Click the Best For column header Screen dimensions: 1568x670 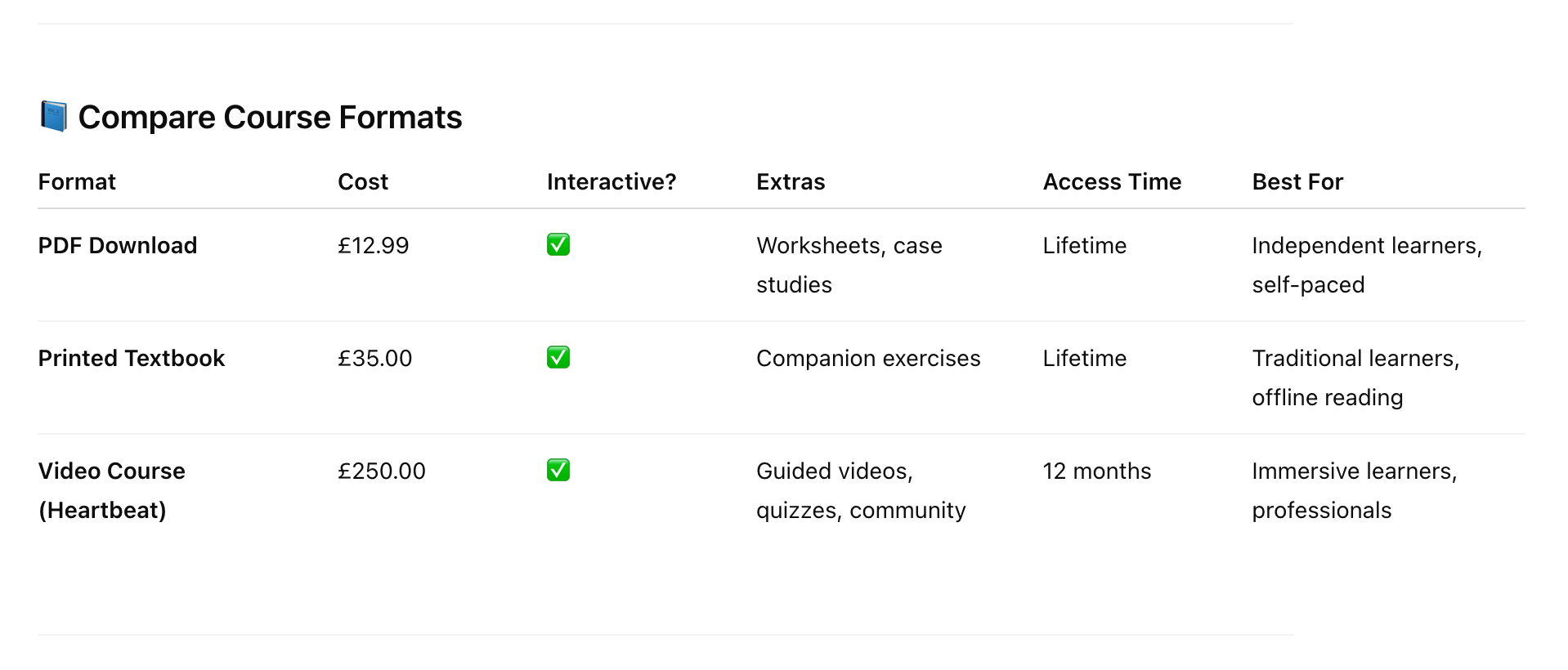click(x=1297, y=181)
